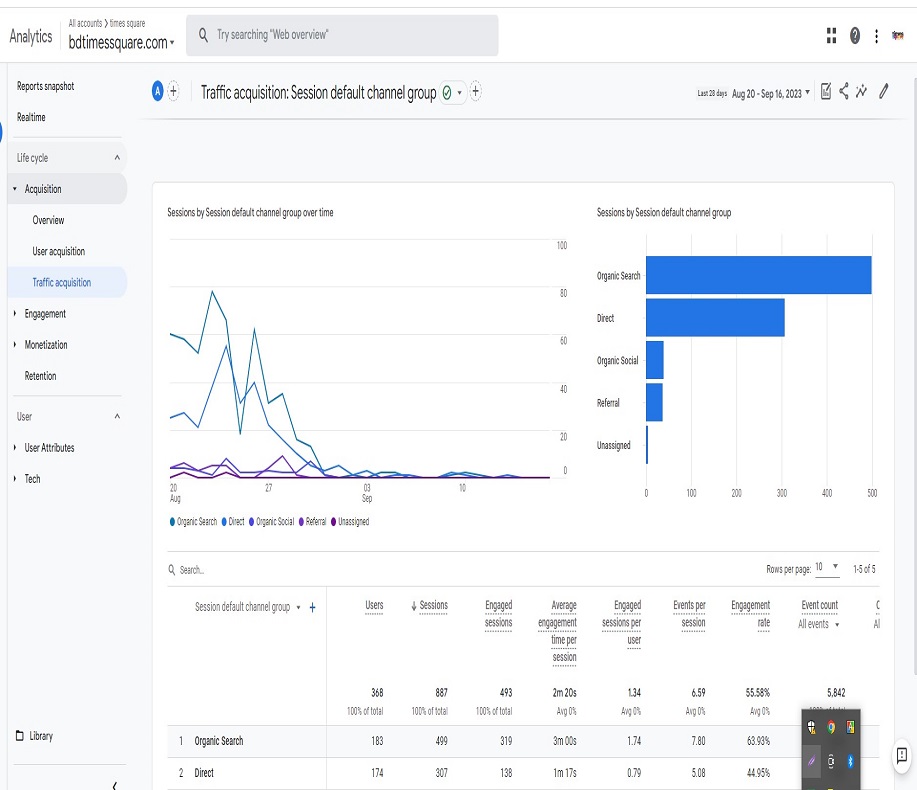Open the Google apps grid icon
The height and width of the screenshot is (790, 917).
pyautogui.click(x=831, y=36)
